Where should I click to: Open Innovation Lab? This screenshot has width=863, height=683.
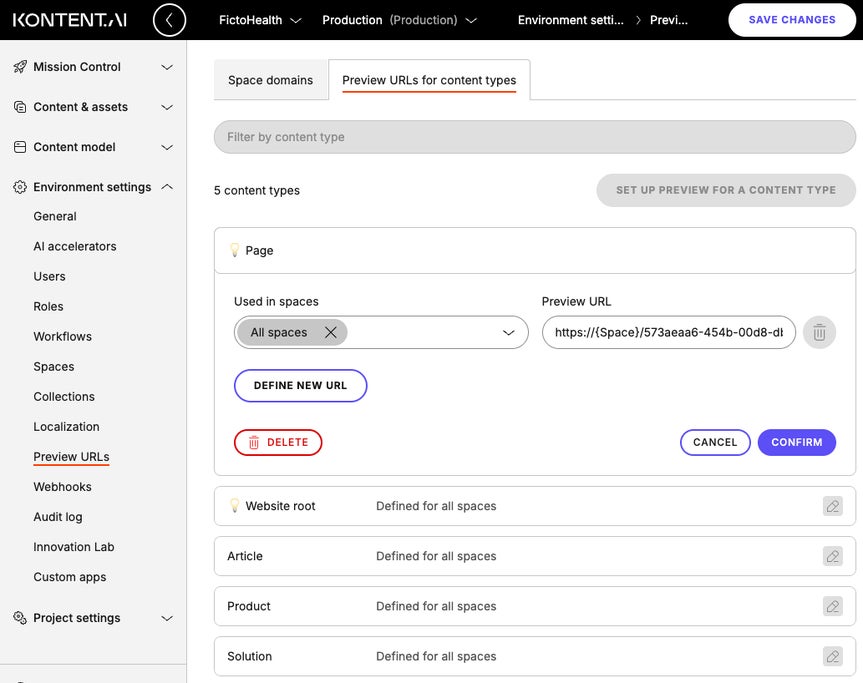[x=74, y=547]
